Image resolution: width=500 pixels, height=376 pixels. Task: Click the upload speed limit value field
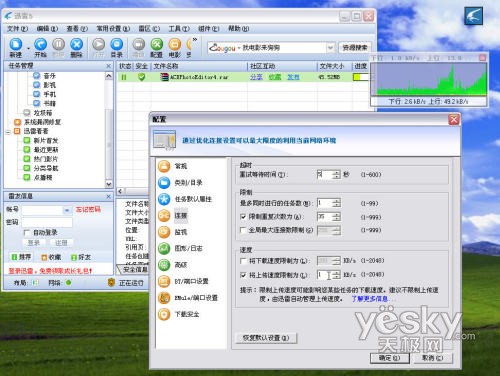point(325,275)
